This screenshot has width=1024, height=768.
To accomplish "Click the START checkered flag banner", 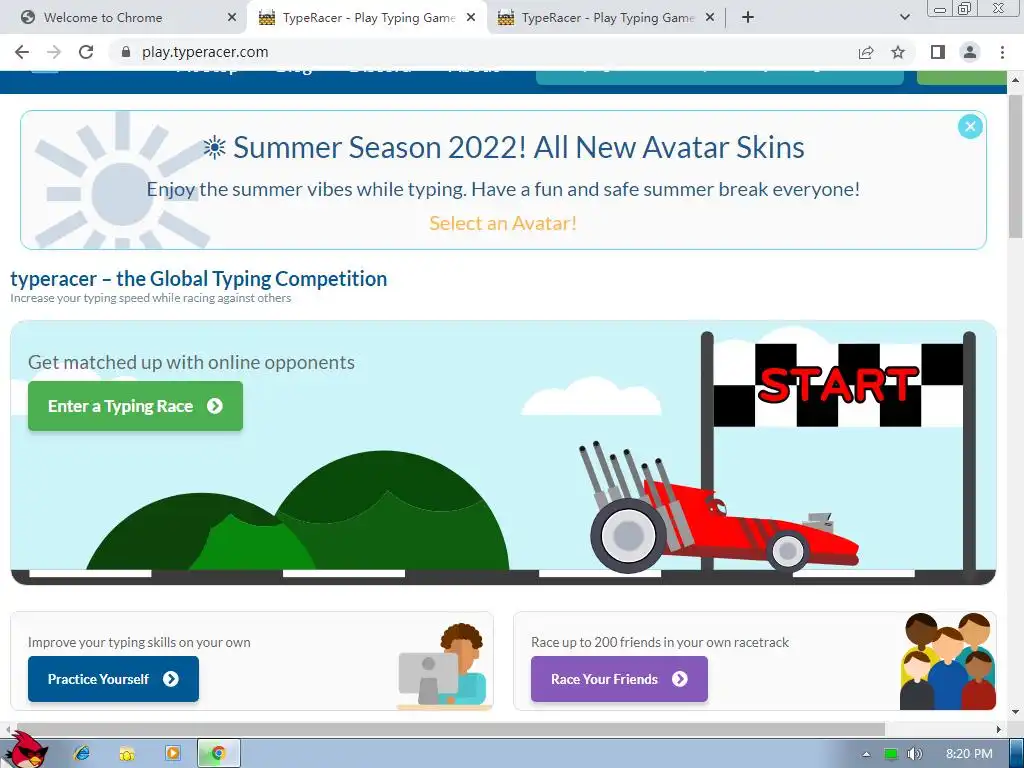I will (x=838, y=385).
